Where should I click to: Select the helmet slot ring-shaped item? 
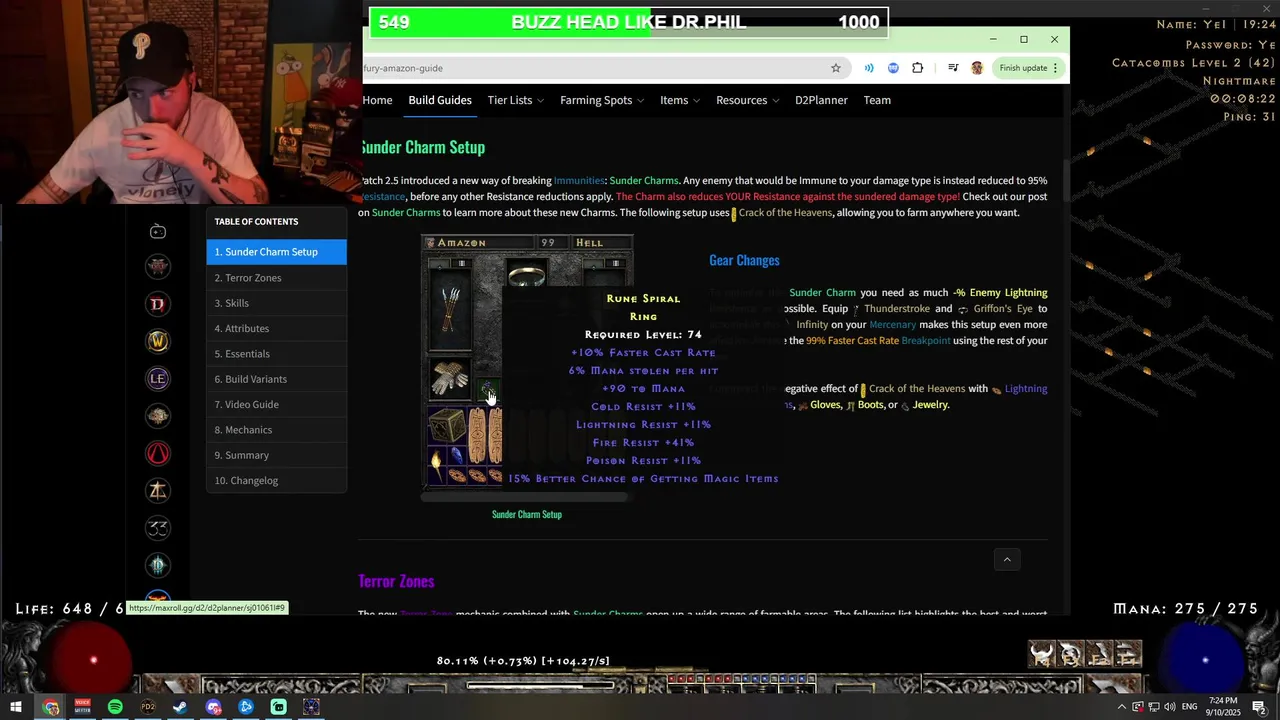527,275
